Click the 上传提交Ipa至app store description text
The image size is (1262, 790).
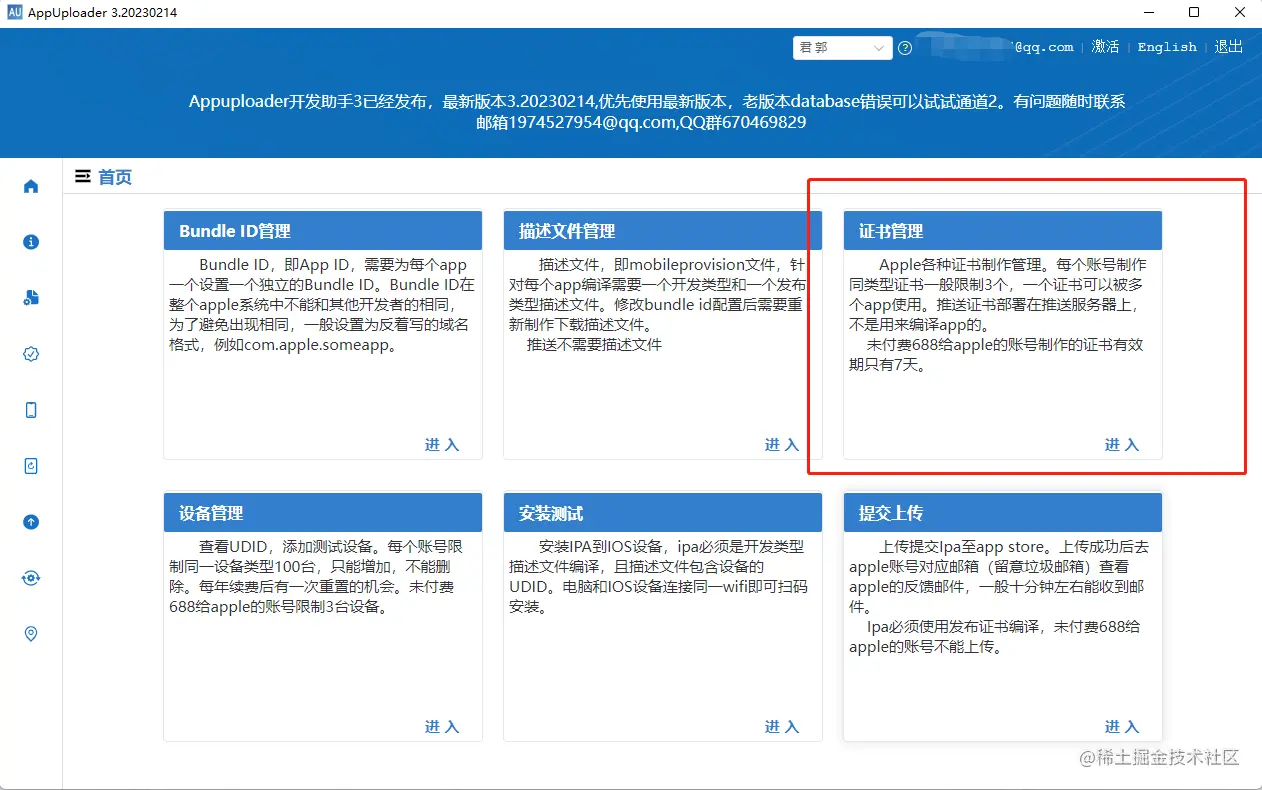(998, 597)
